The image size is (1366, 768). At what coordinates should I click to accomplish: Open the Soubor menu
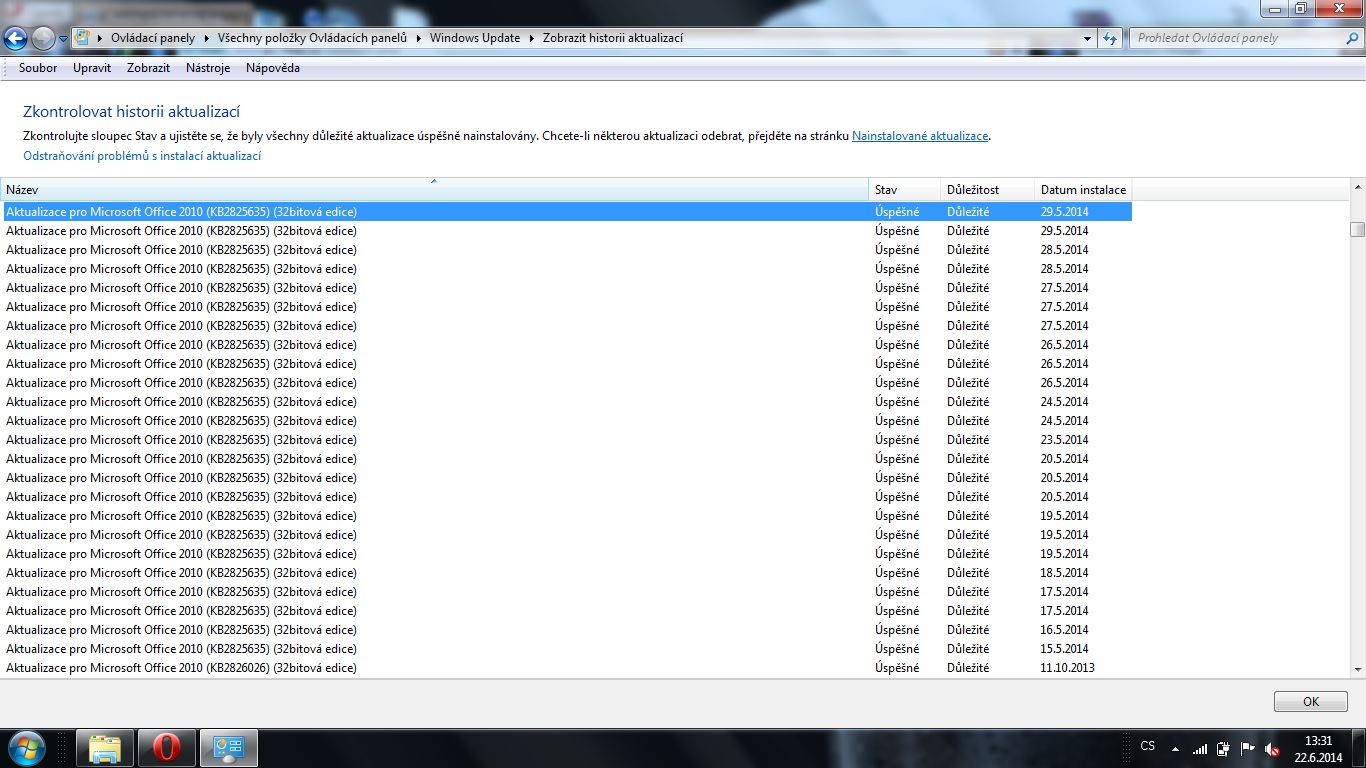[x=38, y=68]
